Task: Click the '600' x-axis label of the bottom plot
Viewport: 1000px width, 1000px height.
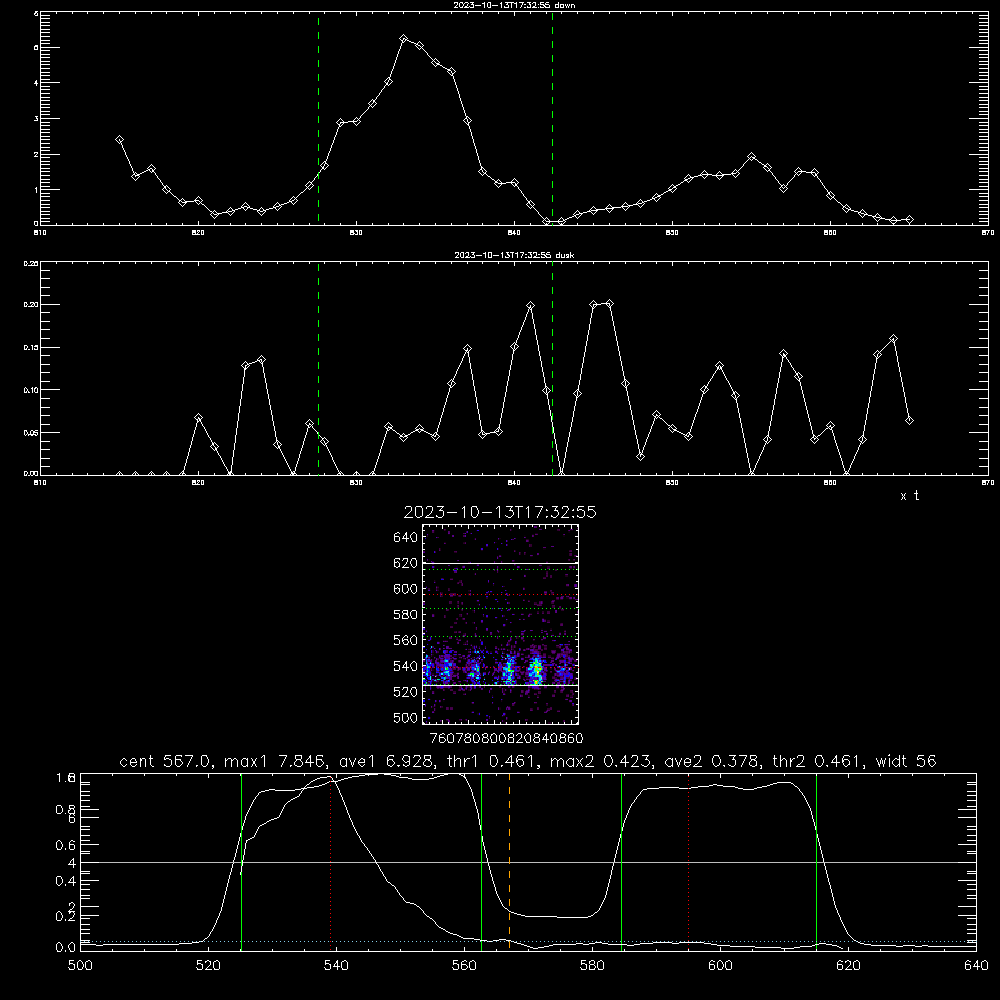Action: (721, 966)
